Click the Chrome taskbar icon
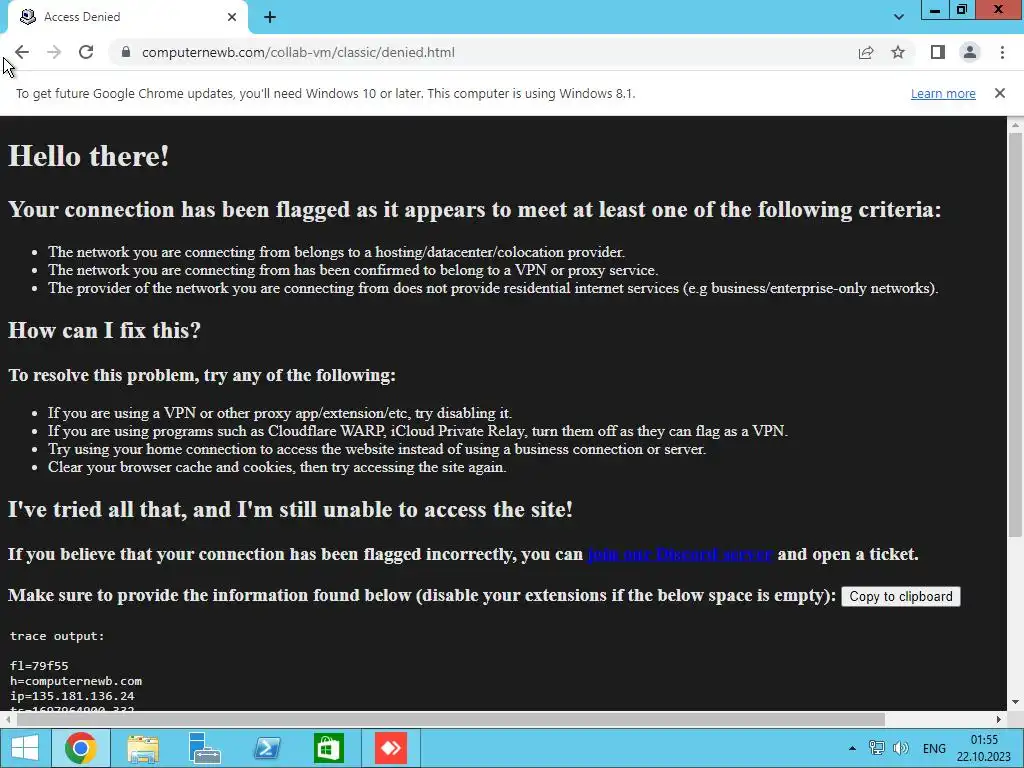Image resolution: width=1024 pixels, height=768 pixels. (81, 748)
